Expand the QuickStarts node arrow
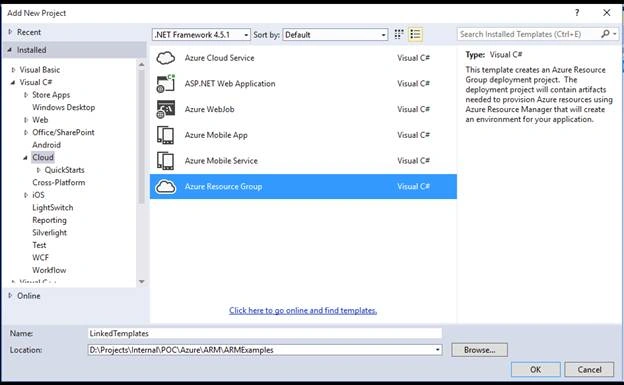The image size is (624, 385). pos(39,170)
